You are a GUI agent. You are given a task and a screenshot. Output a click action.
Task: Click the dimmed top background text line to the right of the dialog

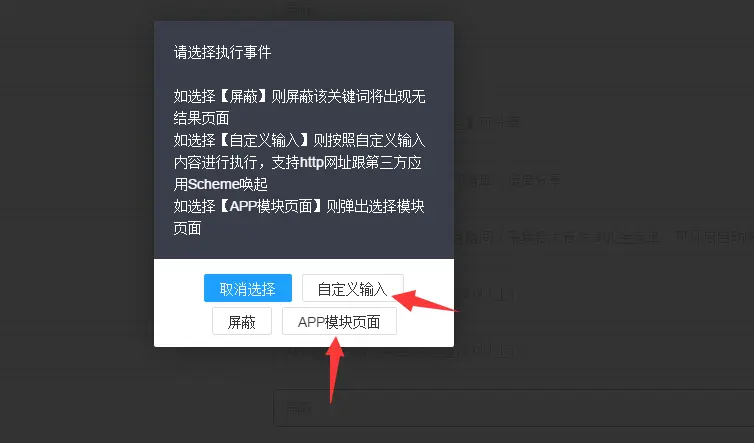click(487, 122)
